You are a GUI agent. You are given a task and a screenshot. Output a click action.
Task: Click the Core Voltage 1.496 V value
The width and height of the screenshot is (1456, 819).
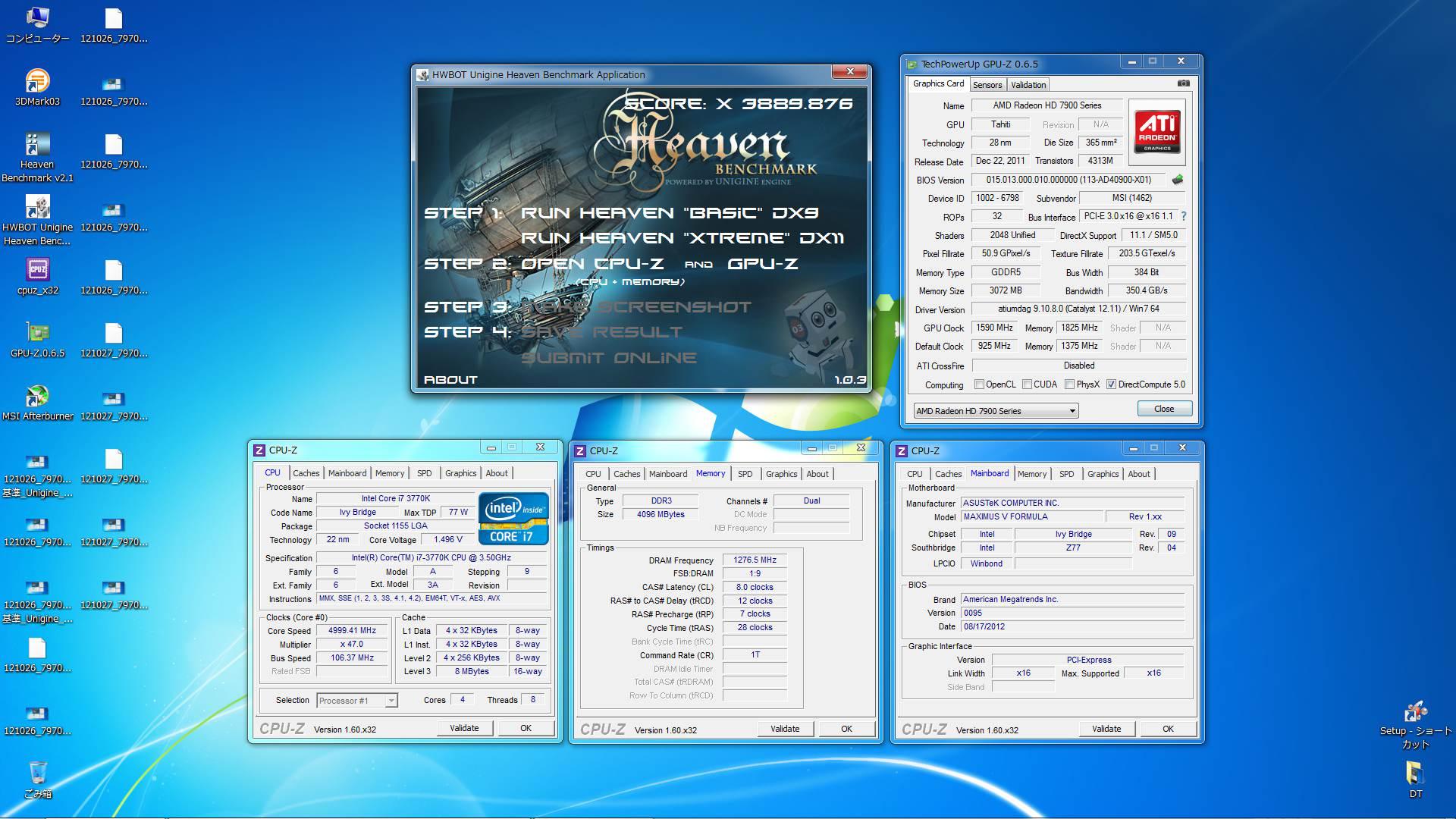(x=447, y=540)
